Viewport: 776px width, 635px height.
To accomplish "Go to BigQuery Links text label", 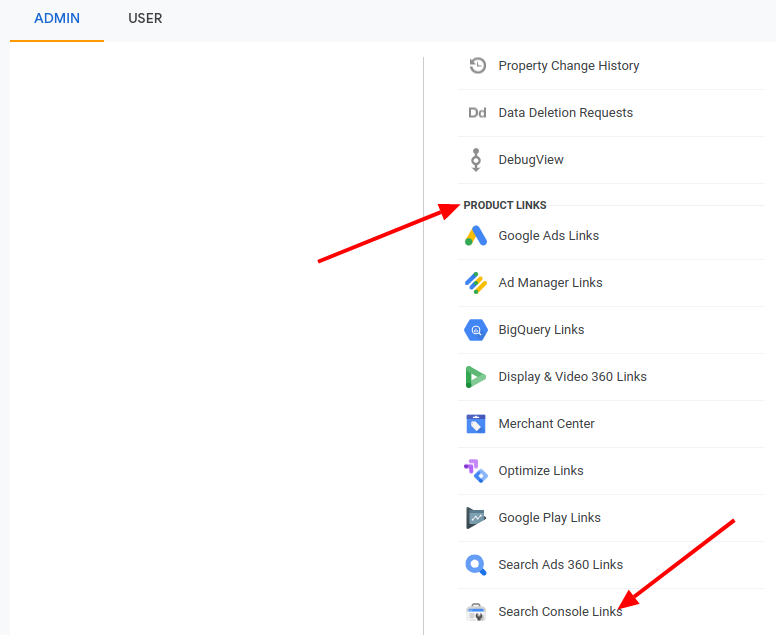I will click(541, 330).
